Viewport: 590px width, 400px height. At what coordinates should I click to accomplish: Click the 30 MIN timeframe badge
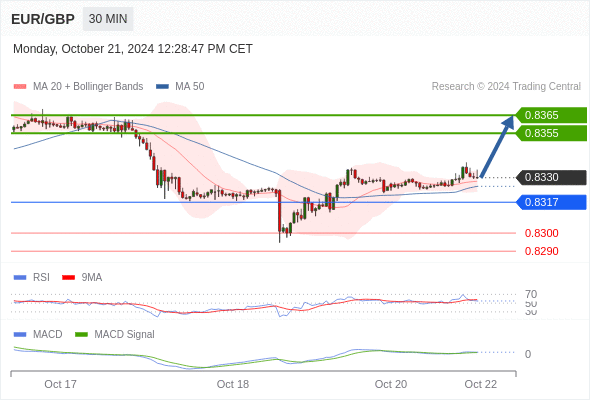(x=108, y=19)
